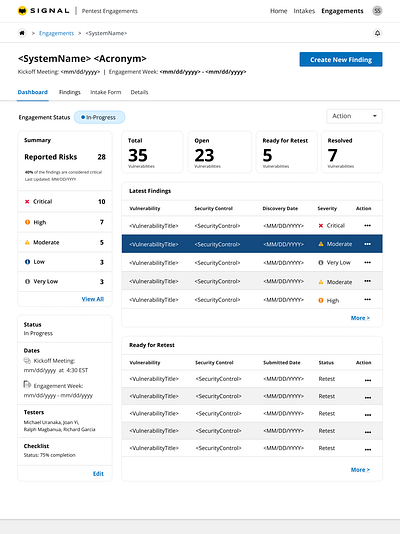This screenshot has width=400, height=534.
Task: Open the SS user avatar
Action: point(377,11)
